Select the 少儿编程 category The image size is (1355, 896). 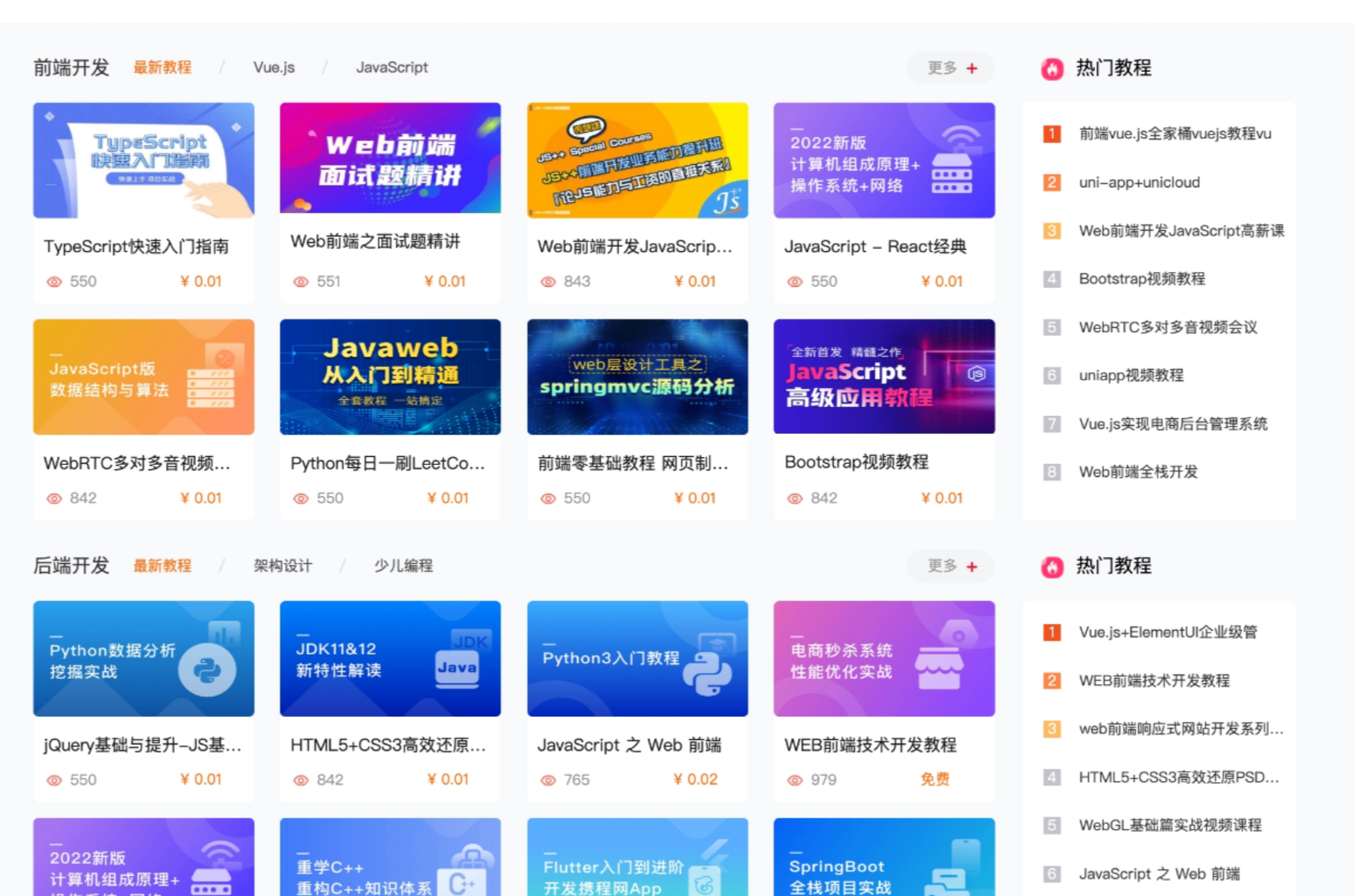(x=403, y=565)
